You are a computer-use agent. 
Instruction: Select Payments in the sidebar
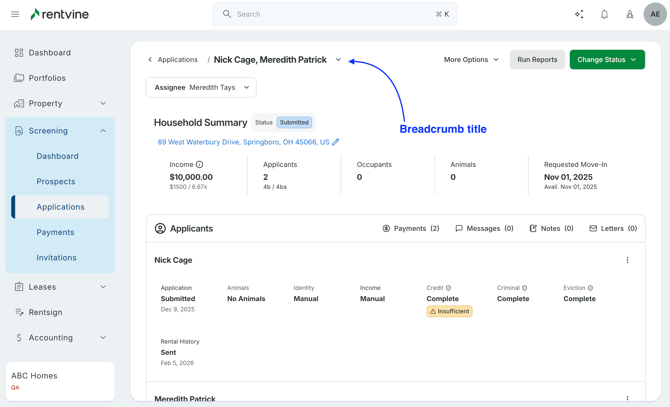pyautogui.click(x=55, y=232)
